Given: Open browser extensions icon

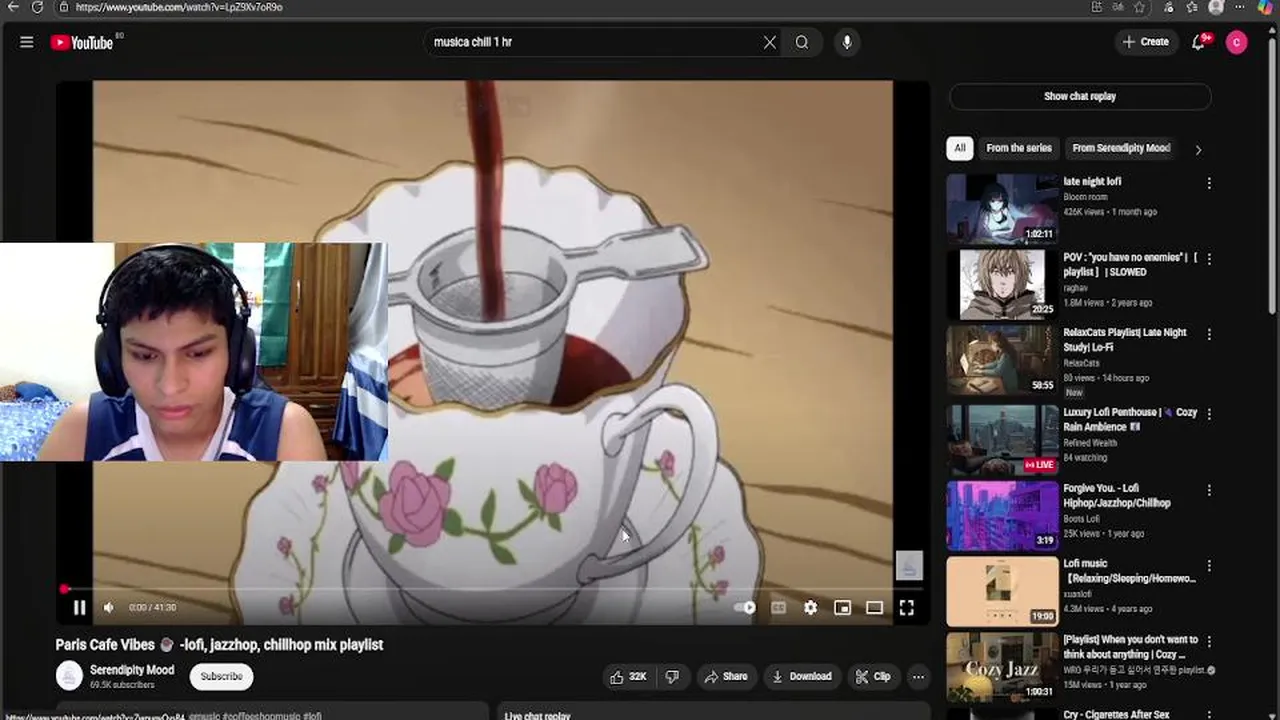Looking at the screenshot, I should [1168, 7].
